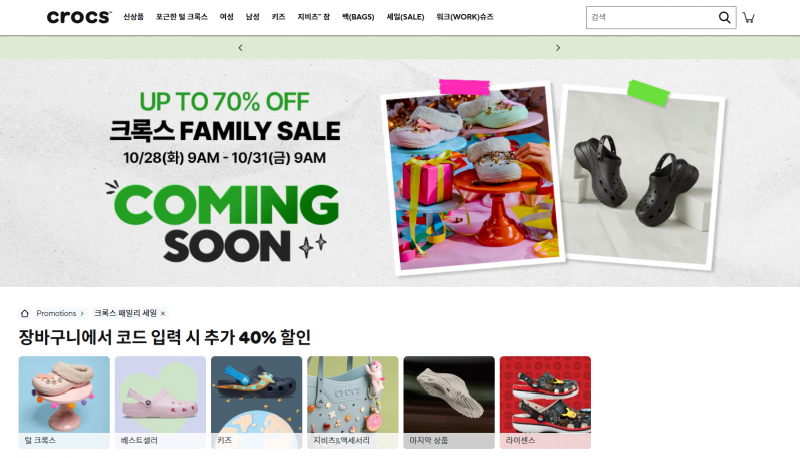Open the 여성 menu

point(227,17)
